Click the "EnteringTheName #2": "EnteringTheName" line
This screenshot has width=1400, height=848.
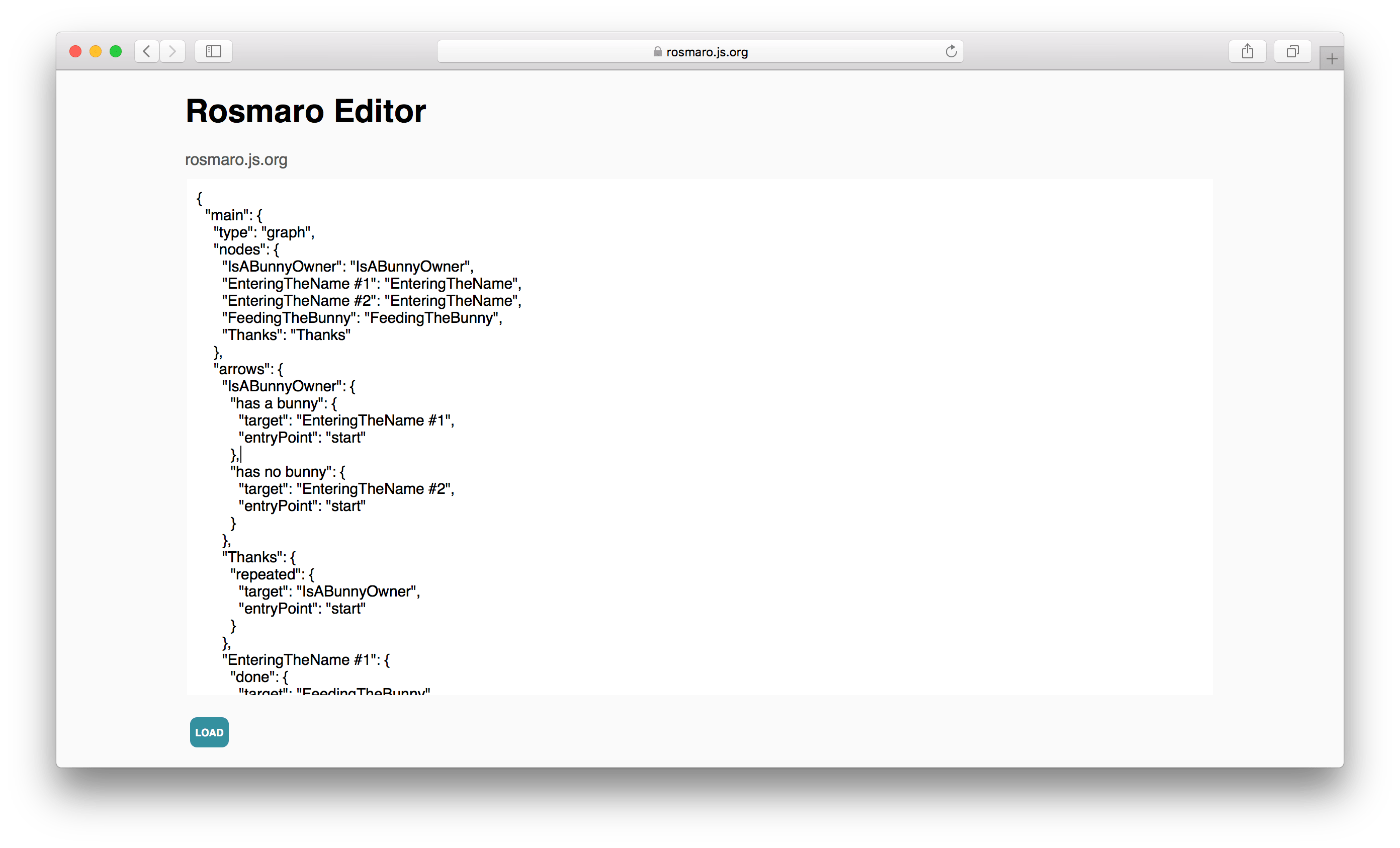tap(372, 301)
